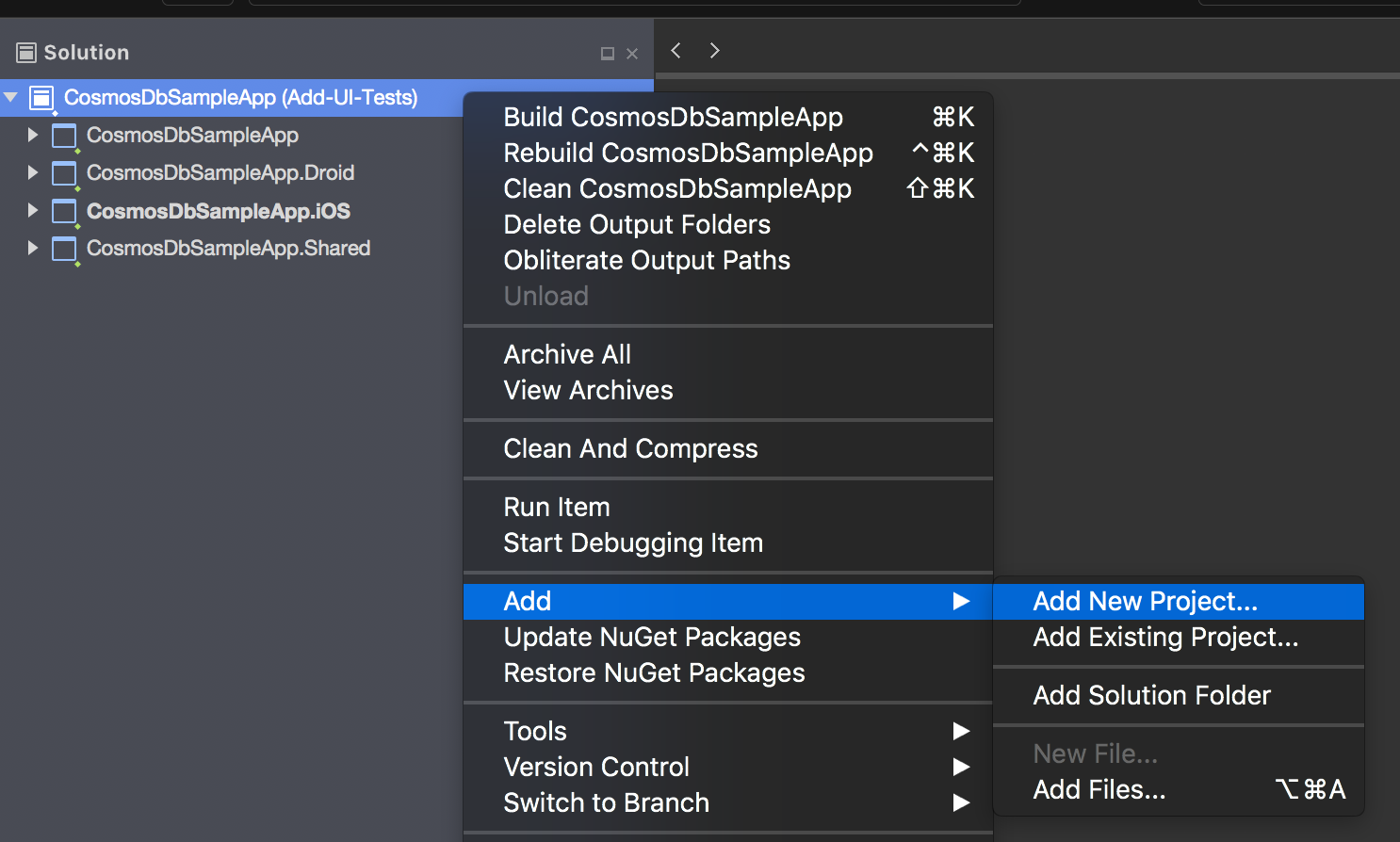Choose Rebuild CosmosDbSampleApp

click(728, 153)
